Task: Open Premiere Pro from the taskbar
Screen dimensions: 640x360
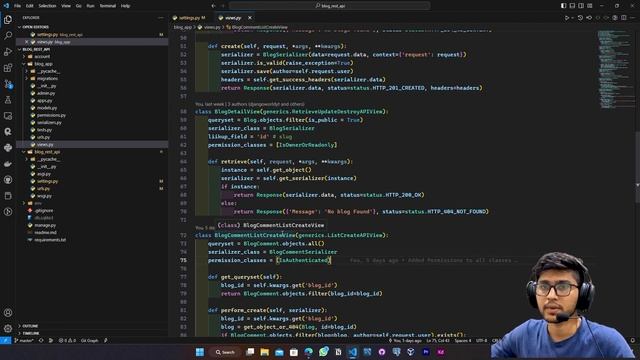Action: [426, 352]
